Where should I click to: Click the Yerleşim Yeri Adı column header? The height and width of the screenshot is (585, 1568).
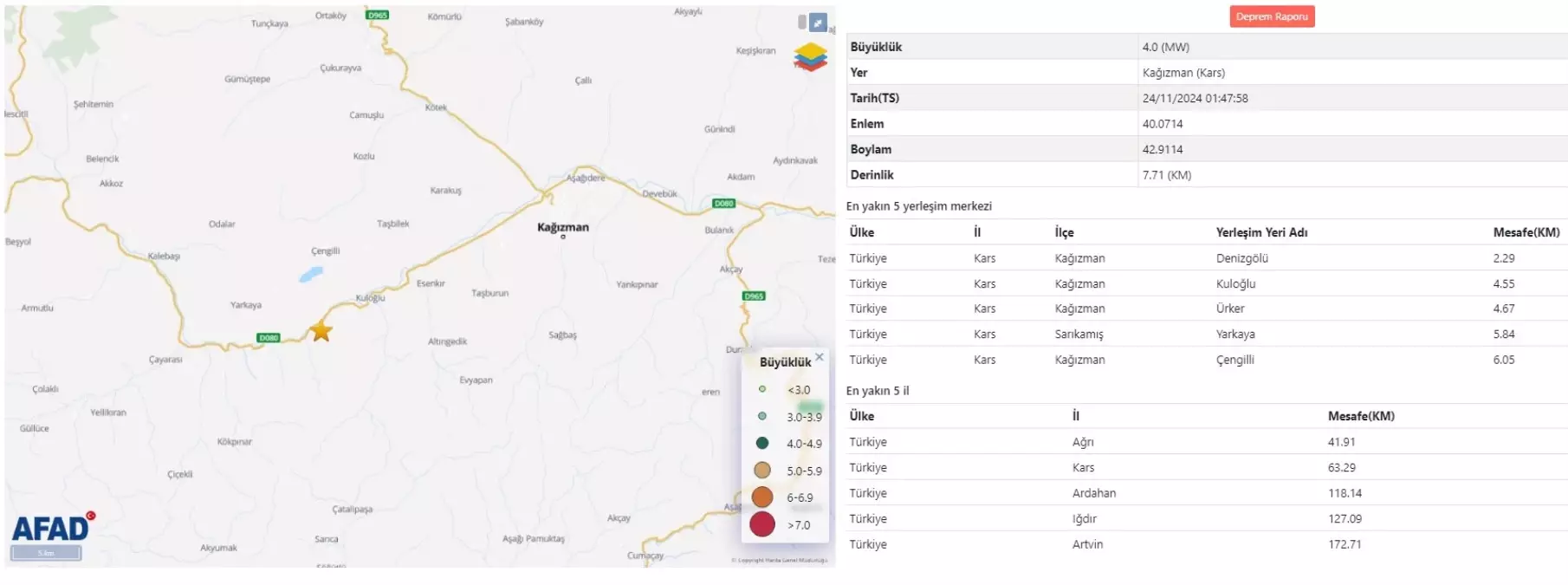pyautogui.click(x=1261, y=232)
